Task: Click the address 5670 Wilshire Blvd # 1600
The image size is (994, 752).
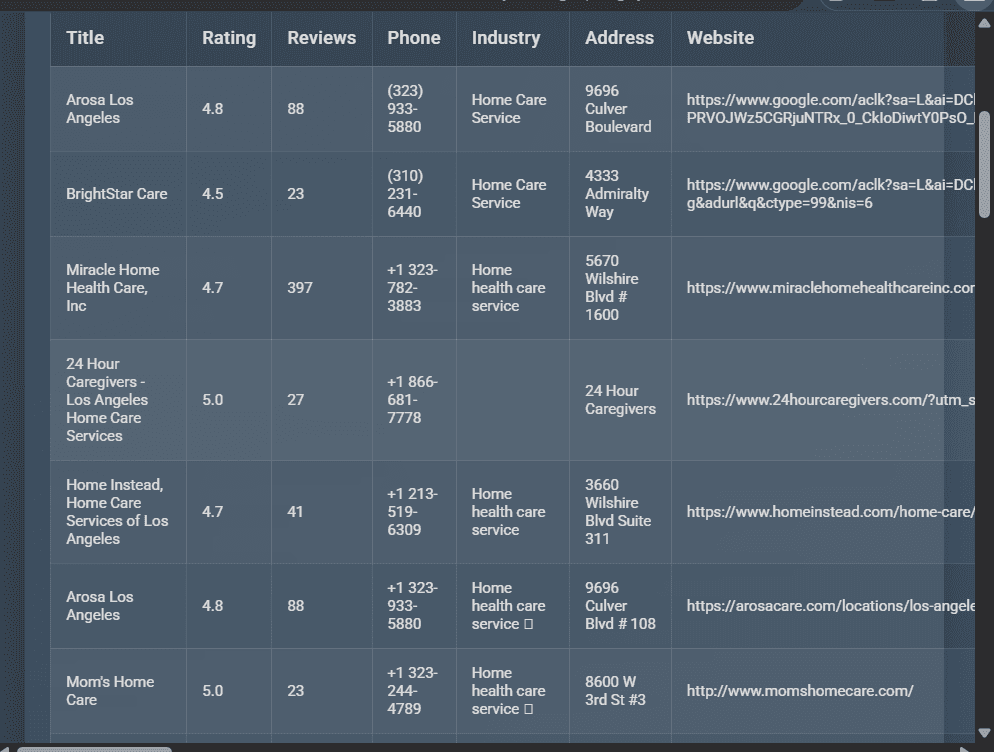Action: pyautogui.click(x=611, y=288)
